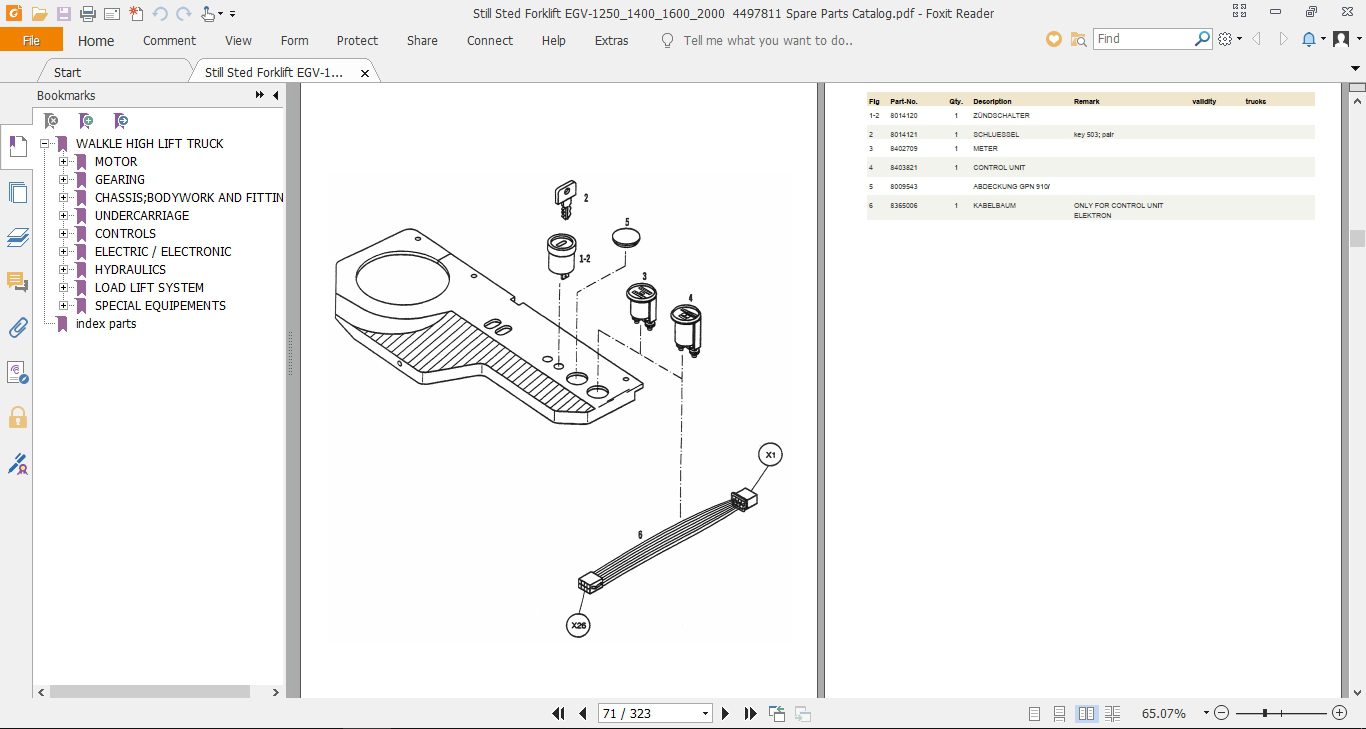Open the Protect ribbon tab

pyautogui.click(x=357, y=41)
